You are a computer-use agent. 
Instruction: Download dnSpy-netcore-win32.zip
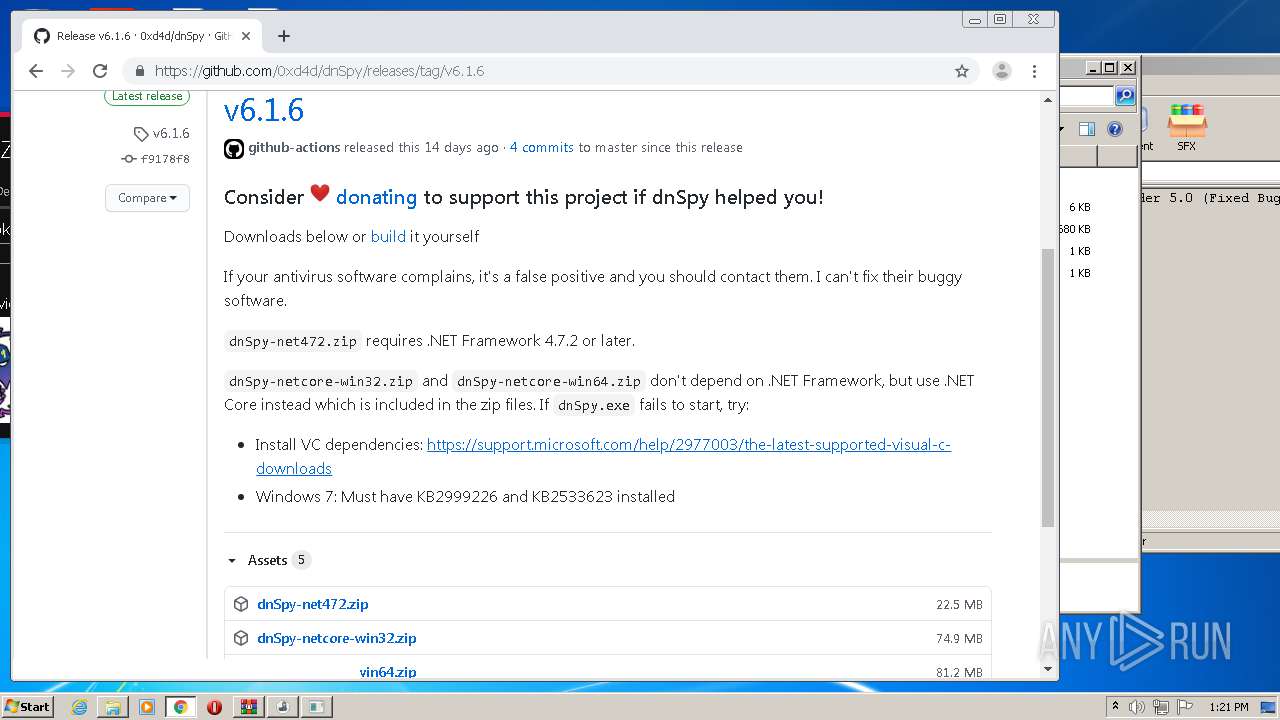coord(337,638)
